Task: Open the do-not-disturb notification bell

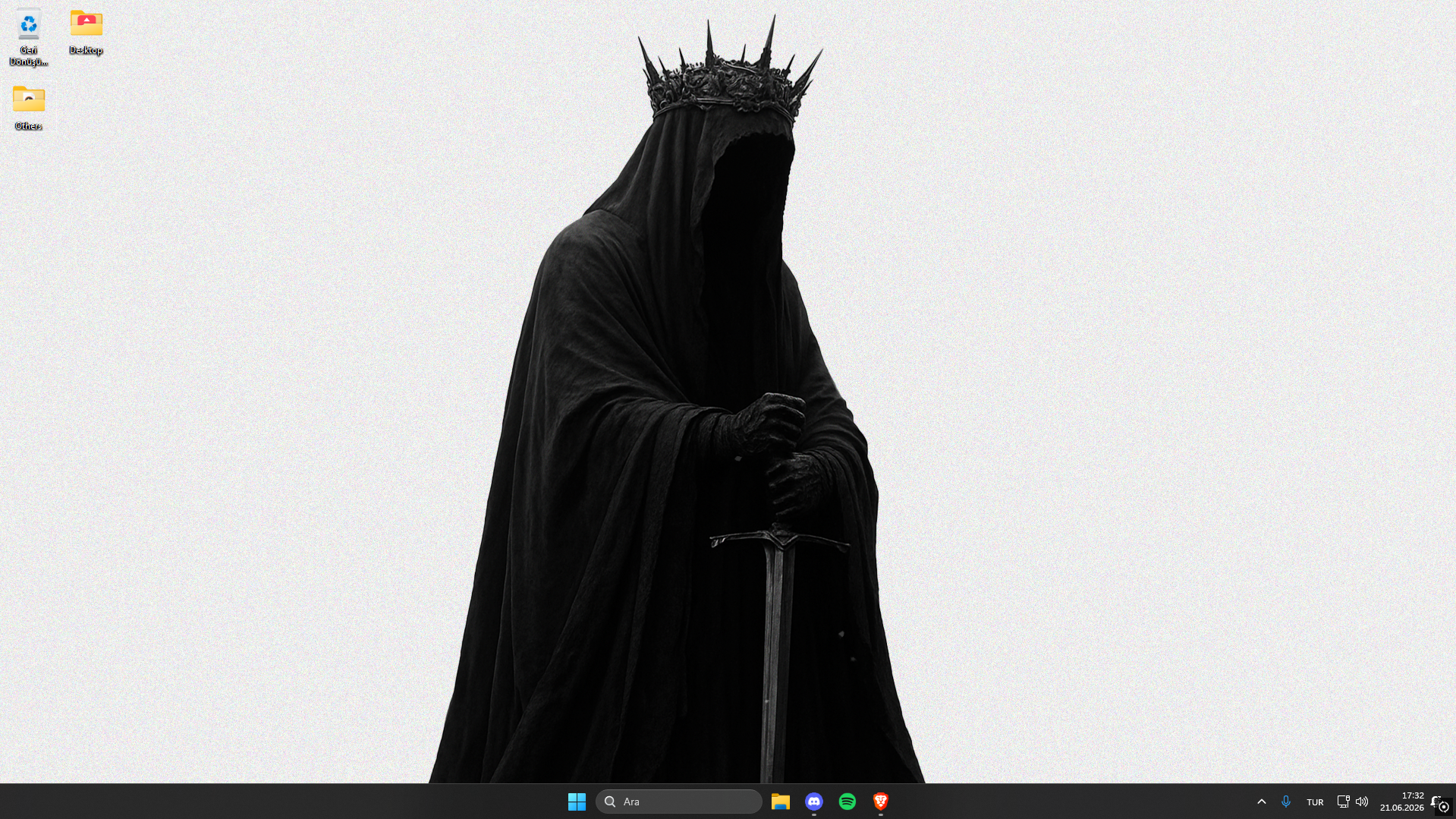Action: pyautogui.click(x=1435, y=800)
